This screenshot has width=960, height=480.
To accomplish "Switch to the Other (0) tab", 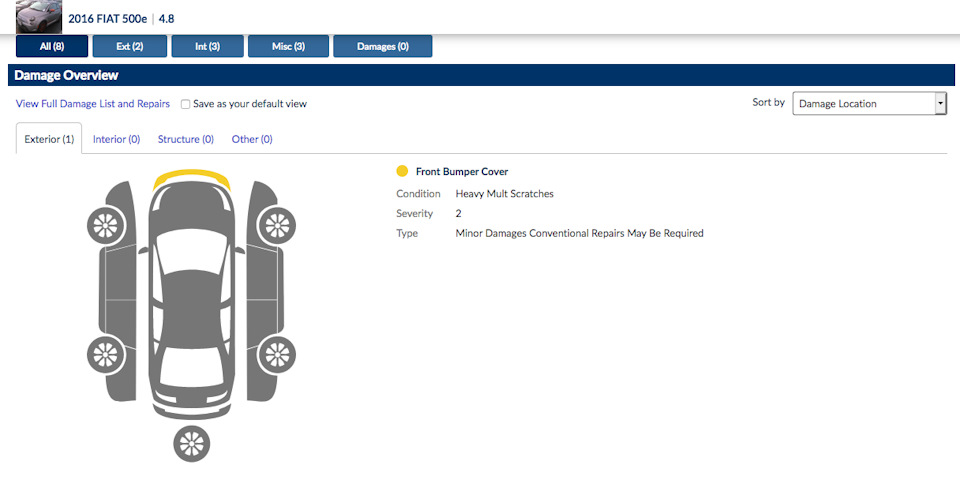I will tap(252, 139).
